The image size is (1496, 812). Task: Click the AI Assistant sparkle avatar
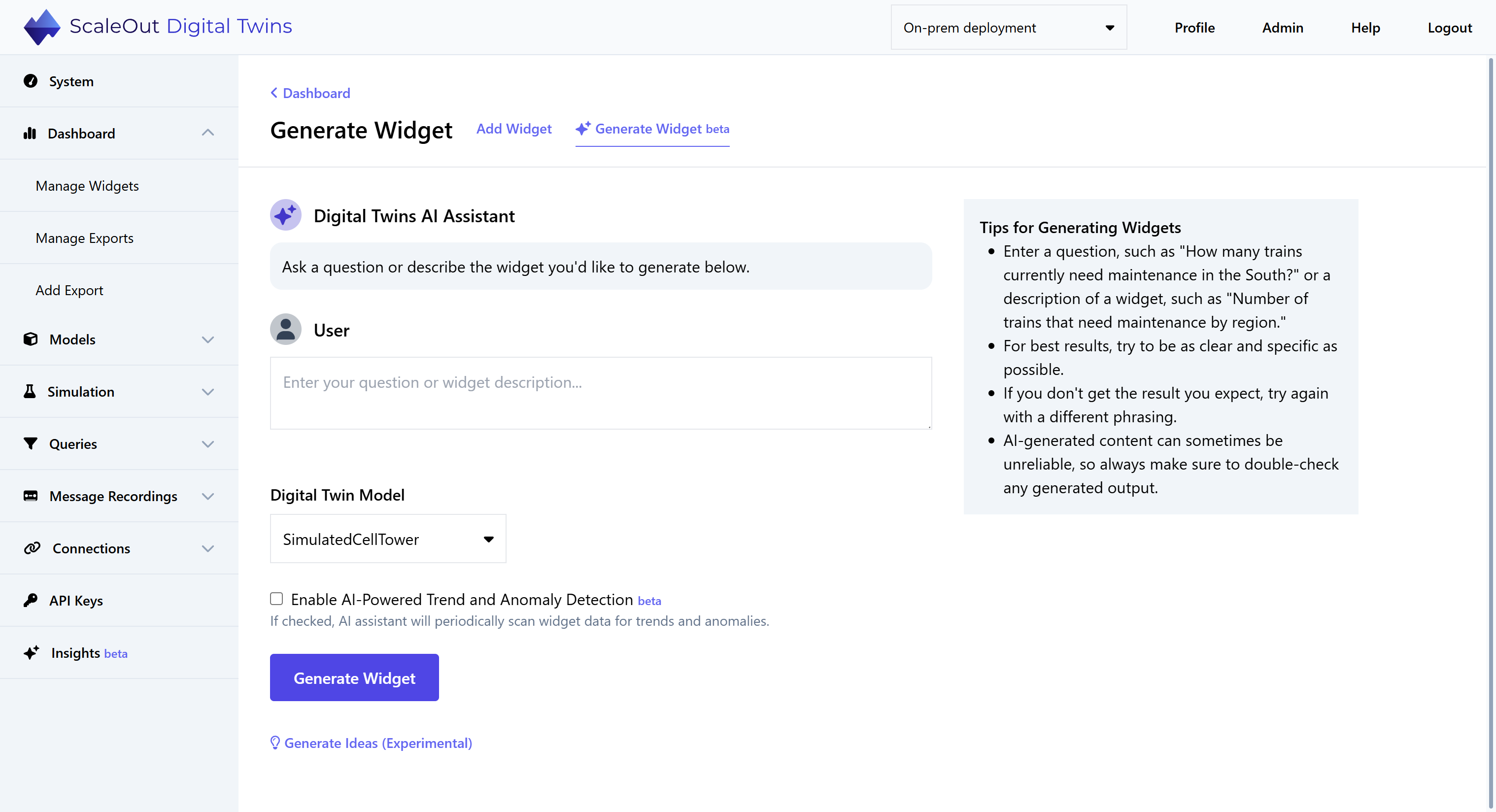(x=286, y=215)
